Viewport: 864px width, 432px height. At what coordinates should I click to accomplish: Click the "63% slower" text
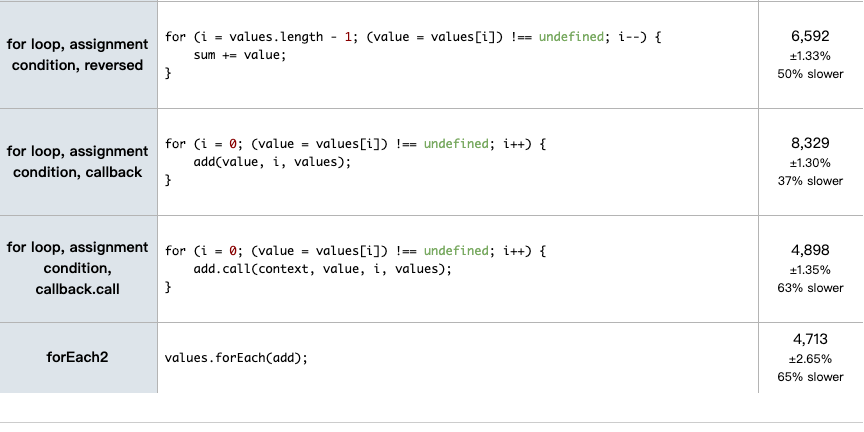[x=810, y=288]
